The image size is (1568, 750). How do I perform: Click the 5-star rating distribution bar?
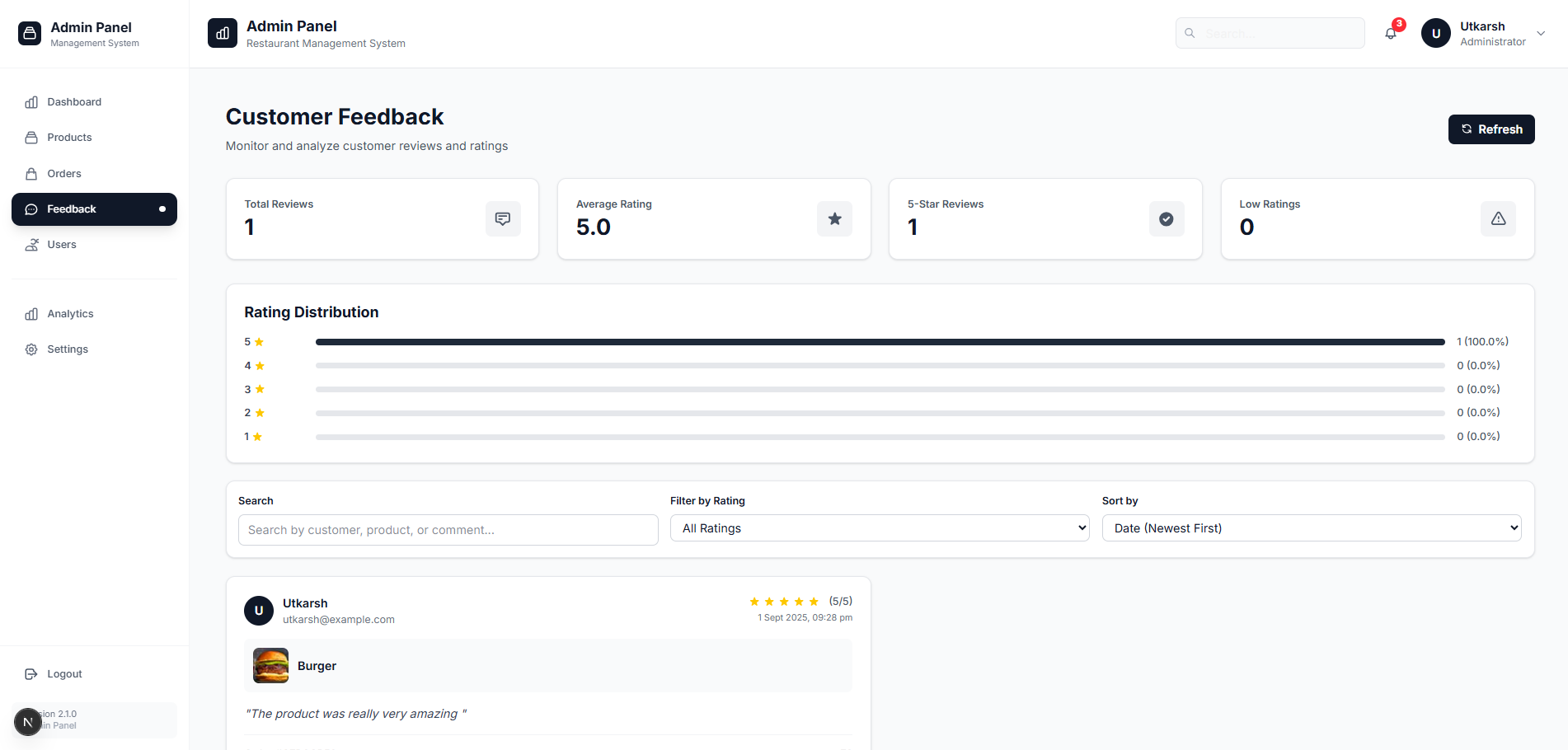point(880,342)
